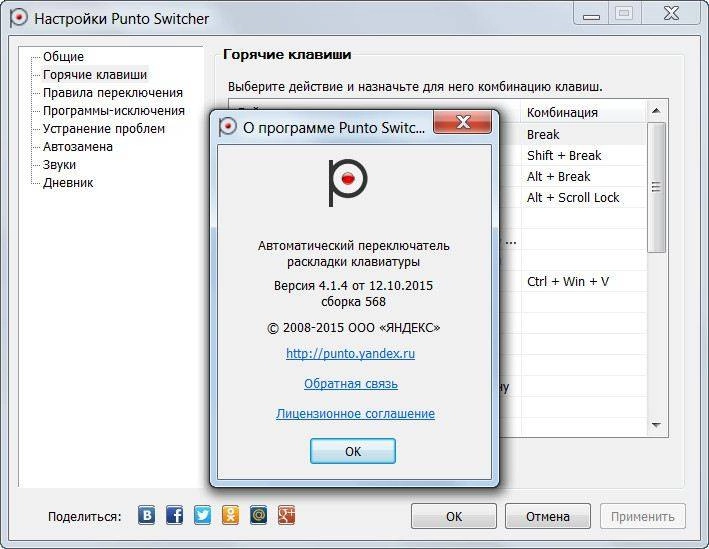Close the About Punto Switcher dialog

pos(462,122)
